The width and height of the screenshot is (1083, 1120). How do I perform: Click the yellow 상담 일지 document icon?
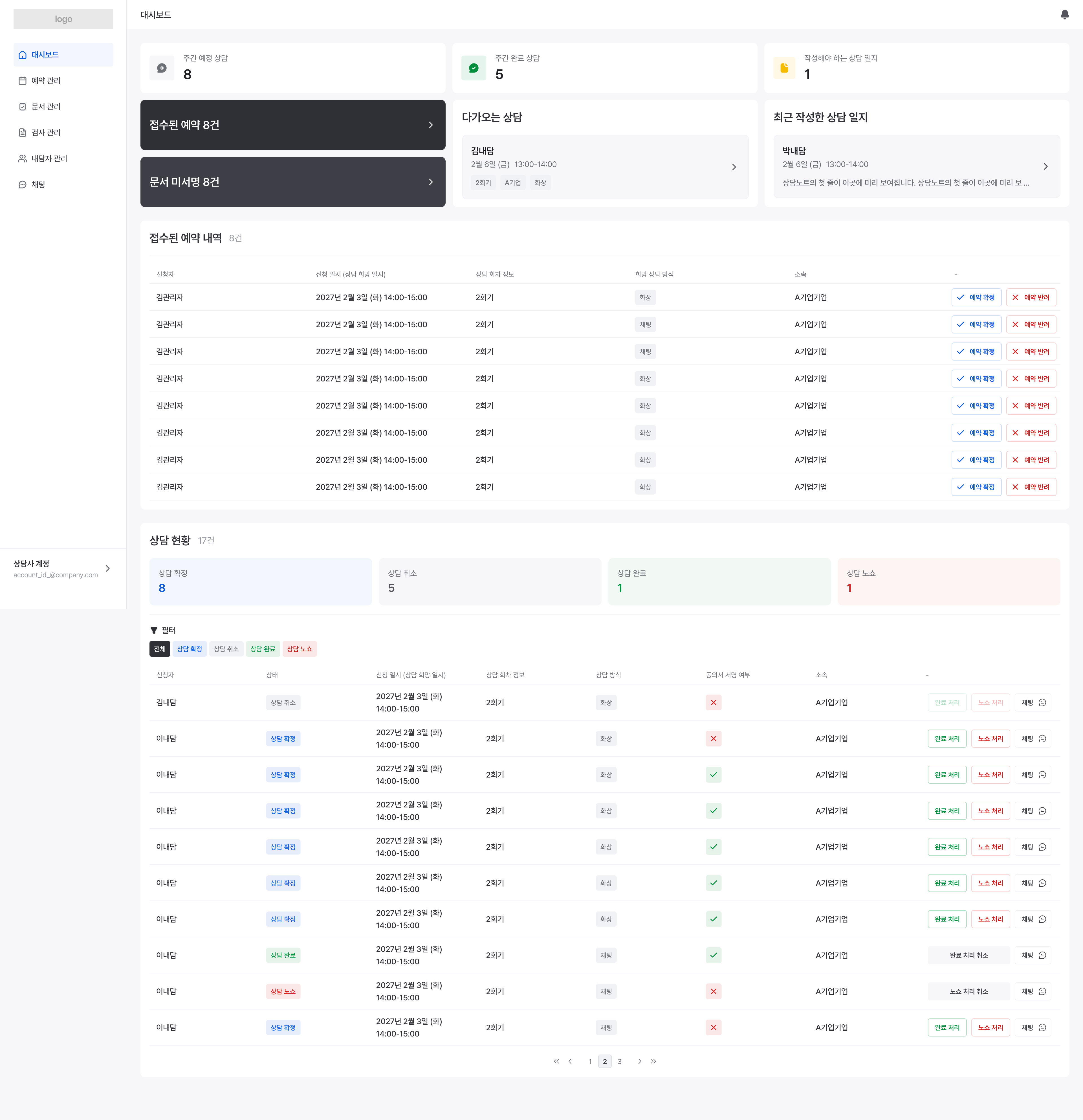tap(784, 68)
